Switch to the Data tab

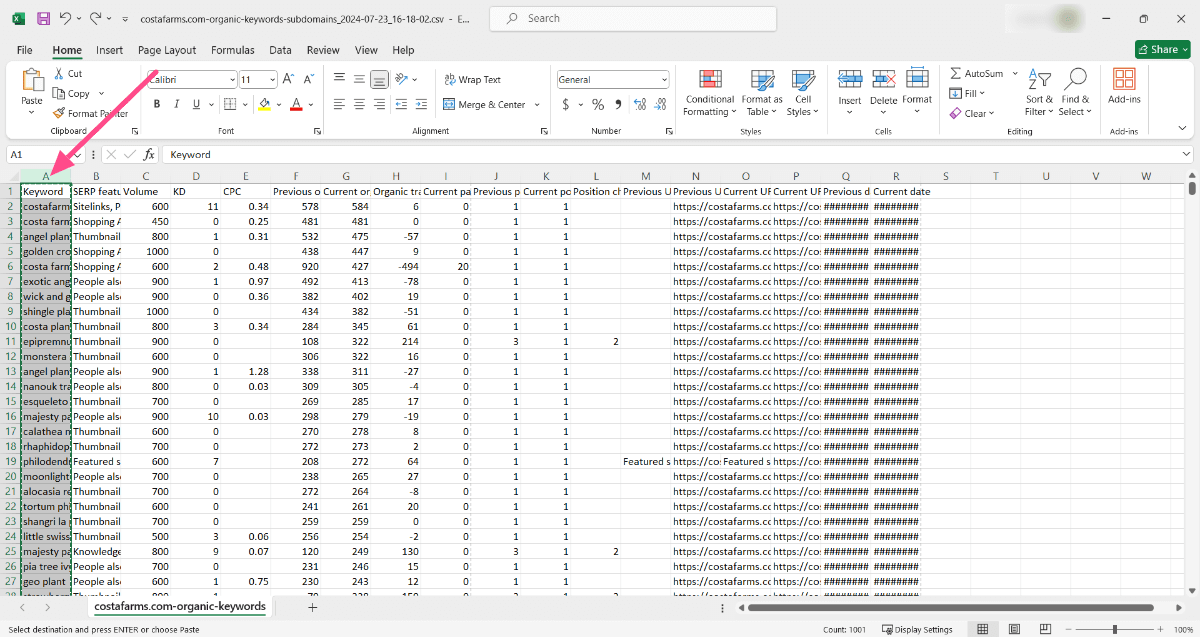(280, 50)
